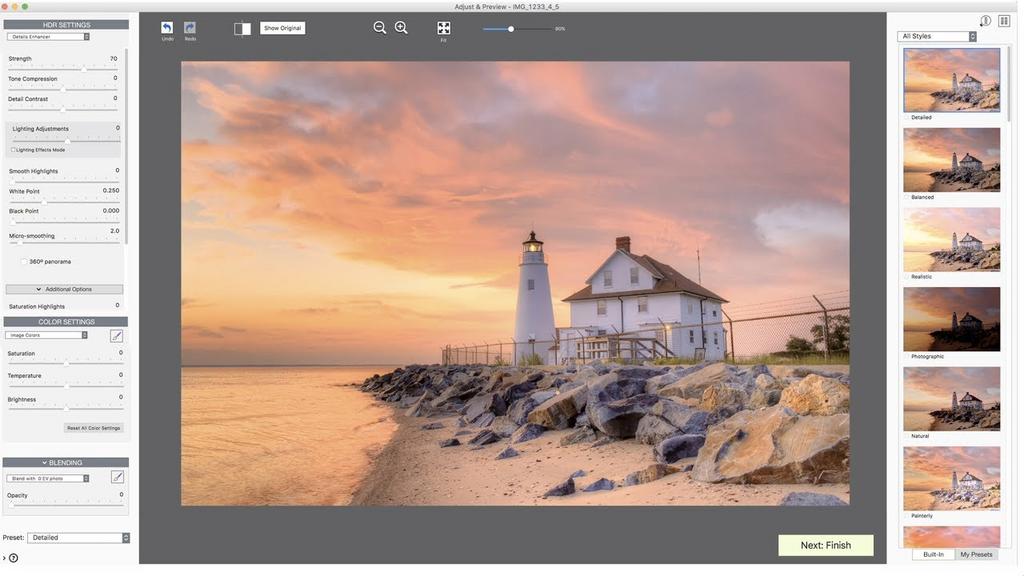Open the All Styles filter dropdown
Viewport: 1024px width, 576px height.
[936, 37]
